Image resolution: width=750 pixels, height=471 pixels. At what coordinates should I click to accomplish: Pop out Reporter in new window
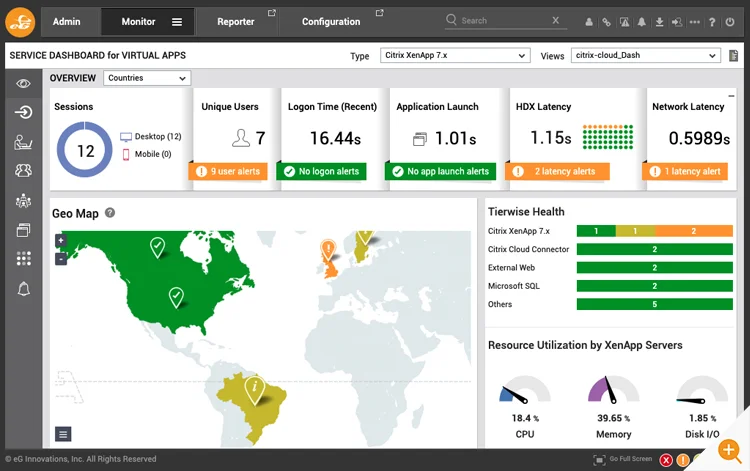click(x=272, y=13)
